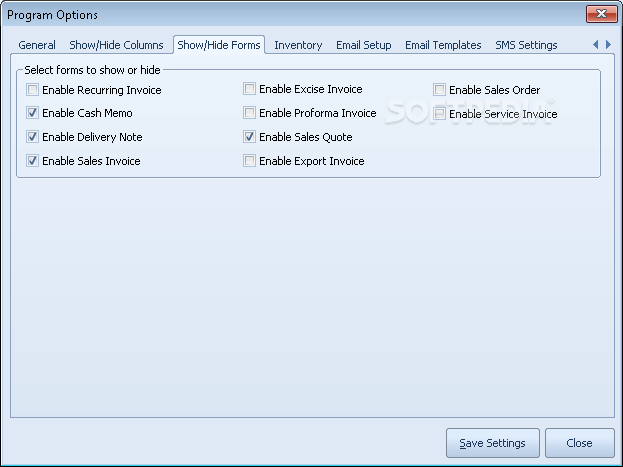This screenshot has width=623, height=467.
Task: Select the Email Templates tab
Action: pos(443,45)
